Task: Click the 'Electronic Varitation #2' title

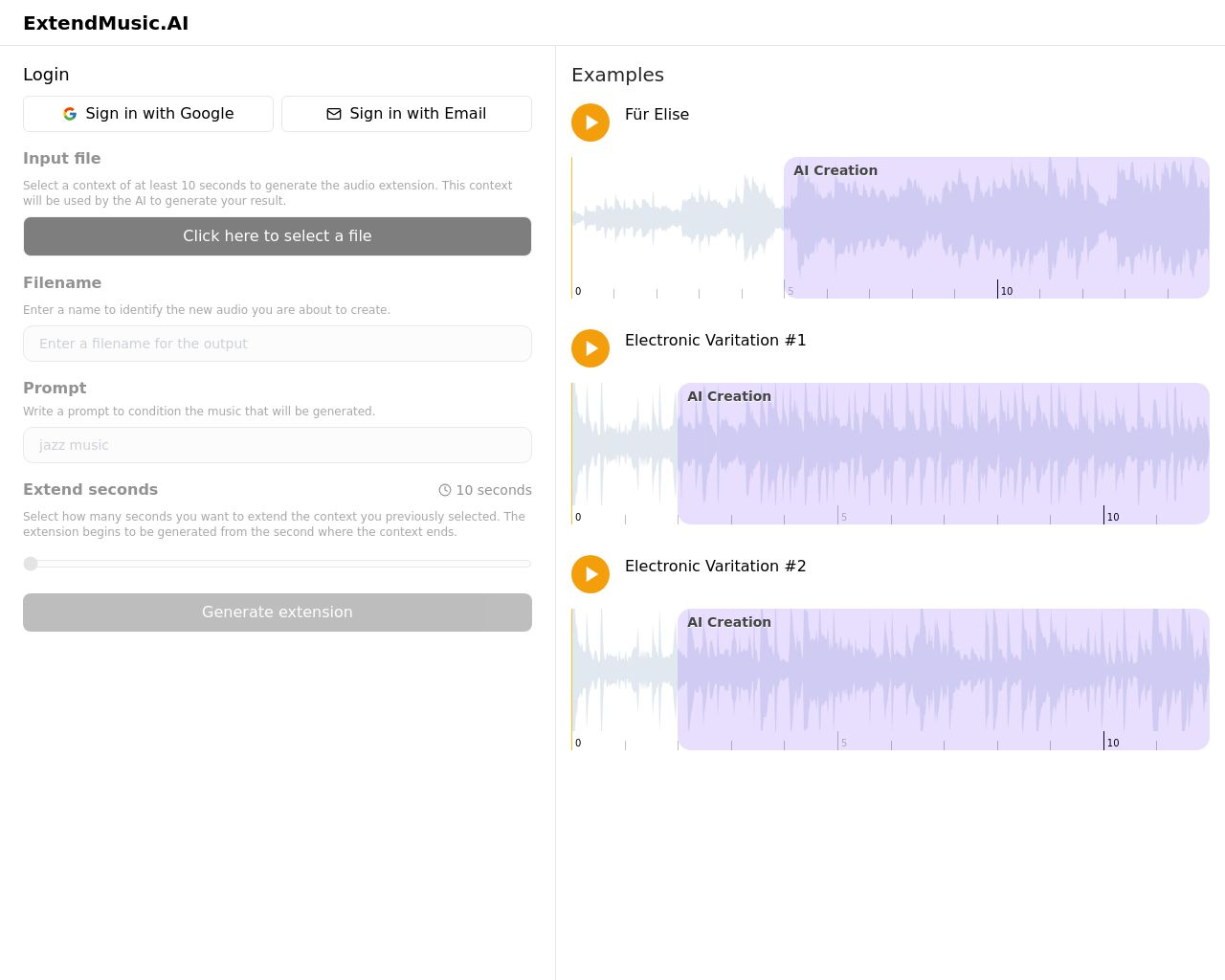Action: 716,566
